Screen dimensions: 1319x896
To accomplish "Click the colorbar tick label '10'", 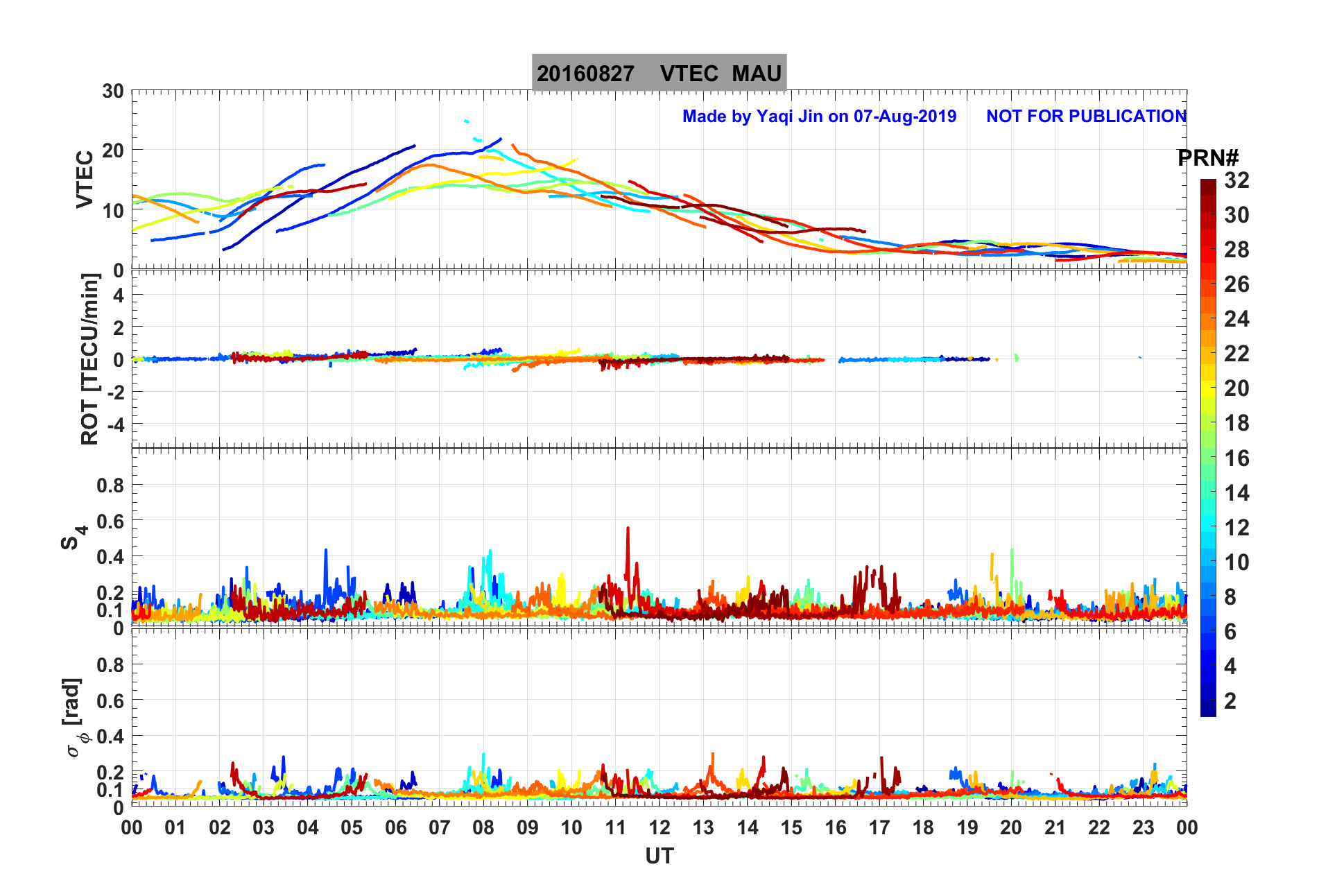I will point(1236,562).
